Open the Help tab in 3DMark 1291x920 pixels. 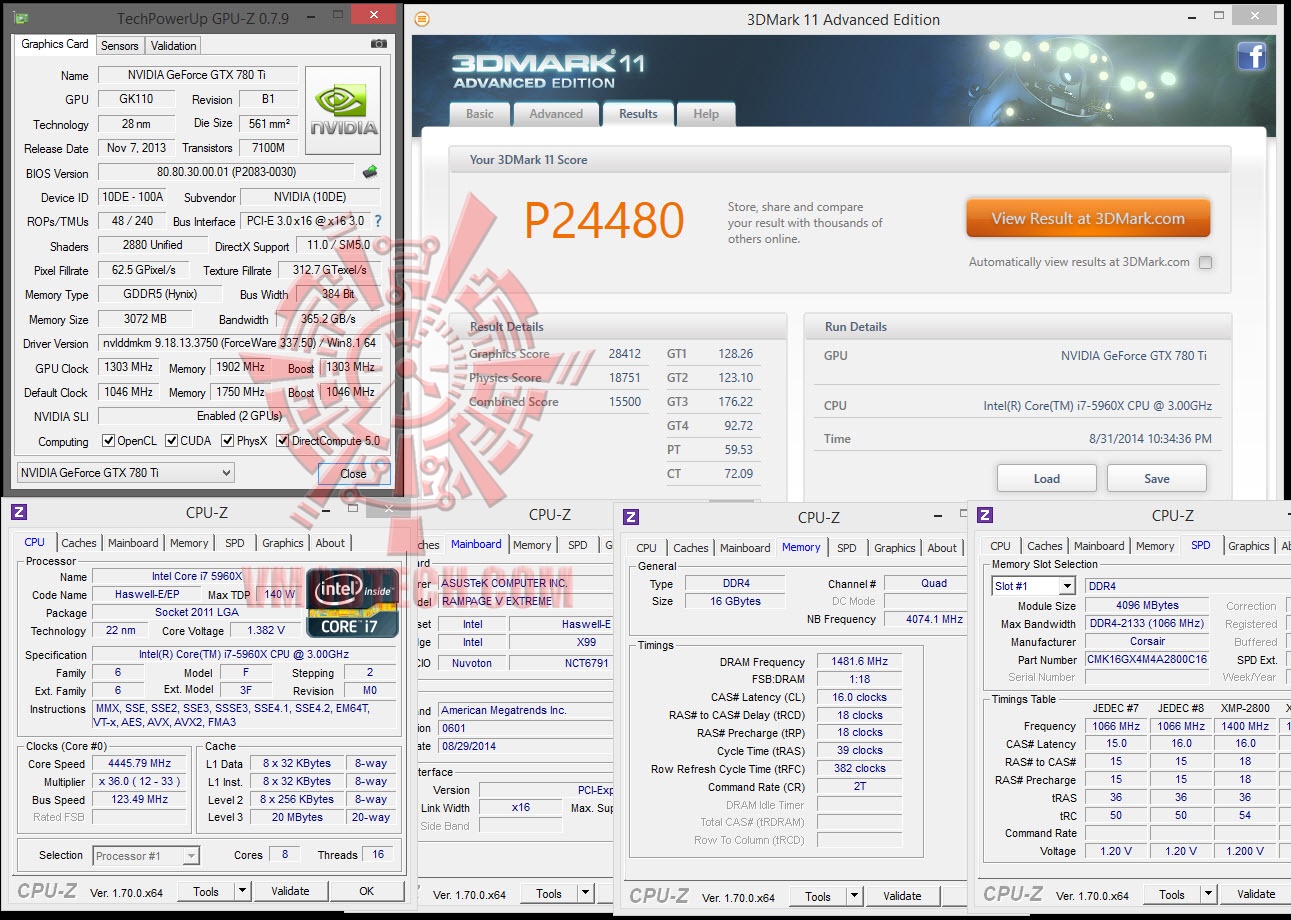tap(706, 114)
